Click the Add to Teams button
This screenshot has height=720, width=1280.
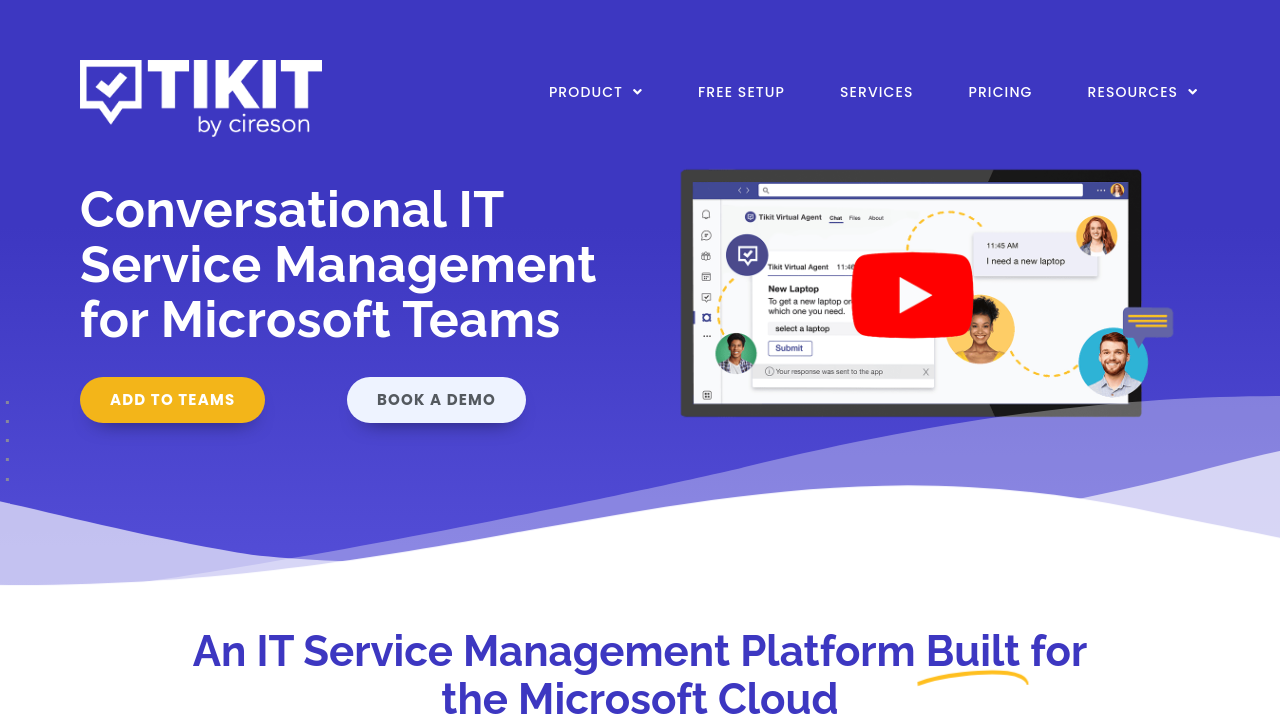[172, 400]
